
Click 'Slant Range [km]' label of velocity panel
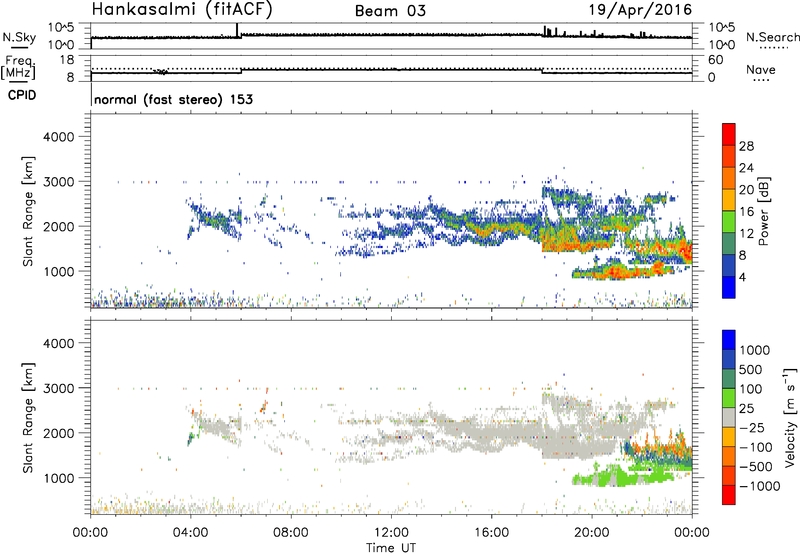pos(28,417)
